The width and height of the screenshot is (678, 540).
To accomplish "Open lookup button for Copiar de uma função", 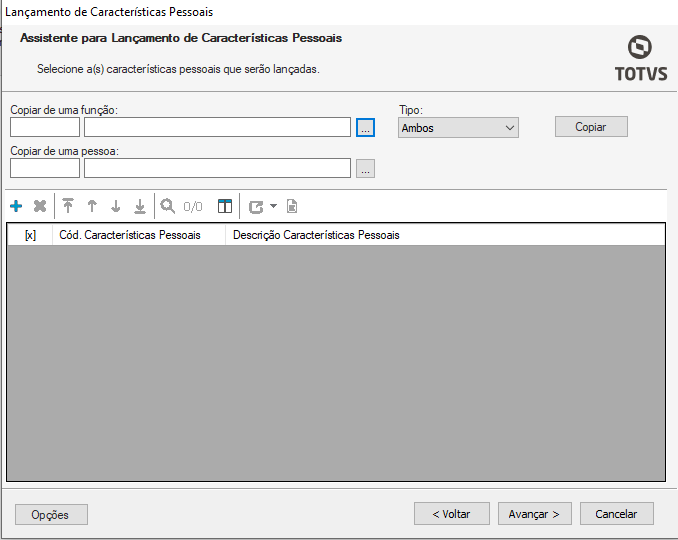I will [x=365, y=128].
